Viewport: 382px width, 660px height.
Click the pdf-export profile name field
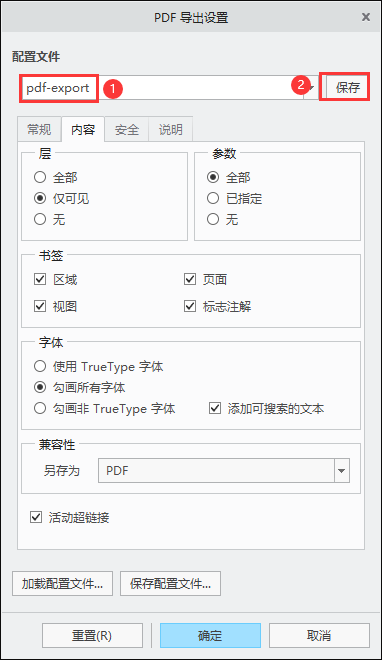point(162,88)
